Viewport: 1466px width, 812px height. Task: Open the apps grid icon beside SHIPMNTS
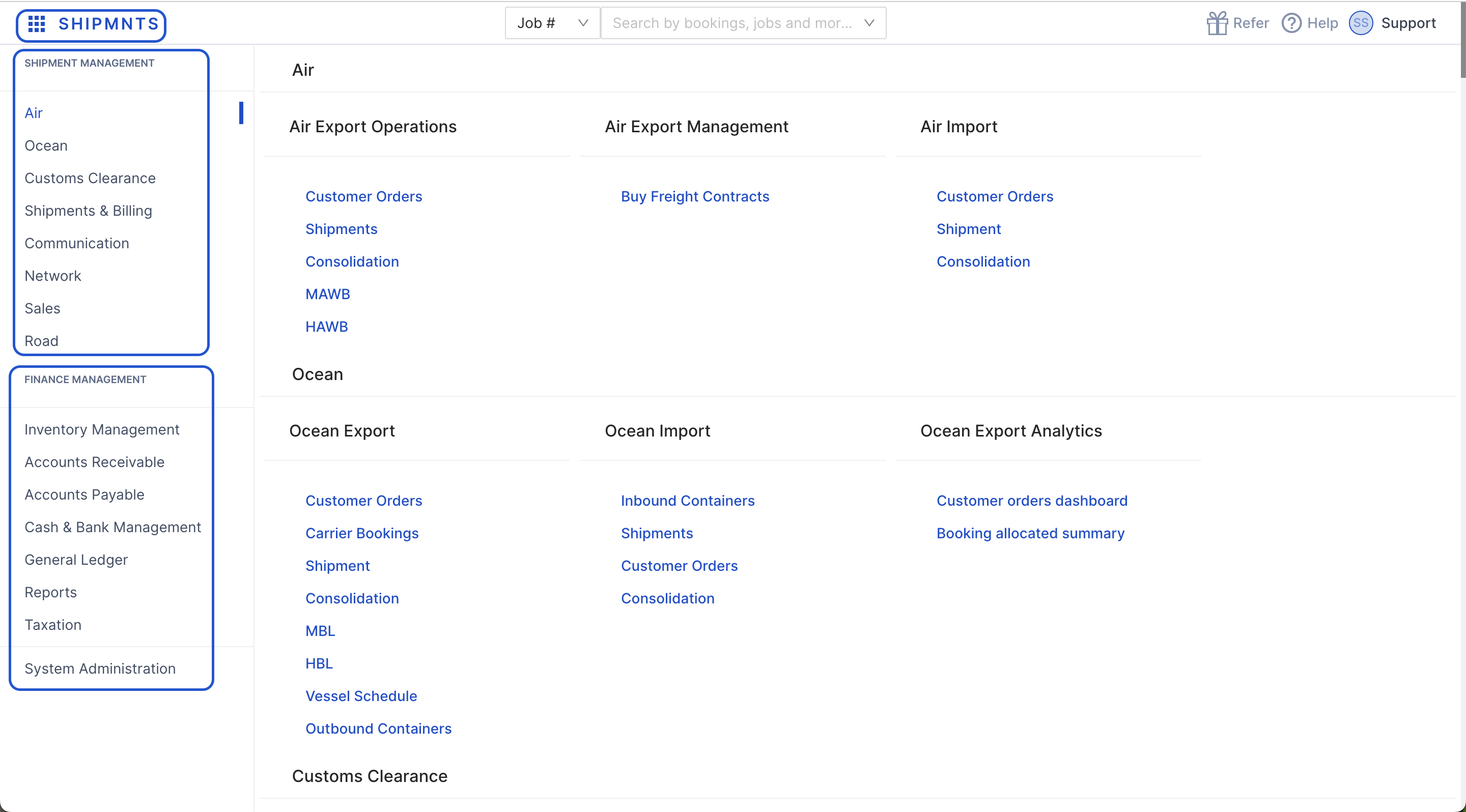pos(37,24)
